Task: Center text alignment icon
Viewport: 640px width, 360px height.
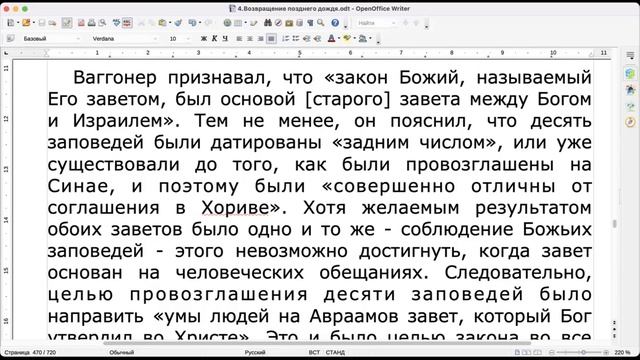Action: [x=250, y=38]
